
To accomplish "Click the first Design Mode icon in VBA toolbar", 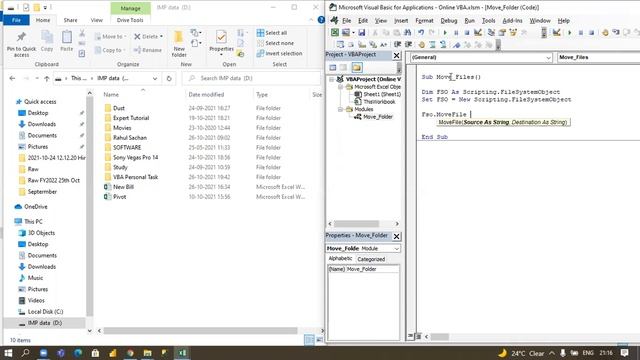I will (x=478, y=33).
